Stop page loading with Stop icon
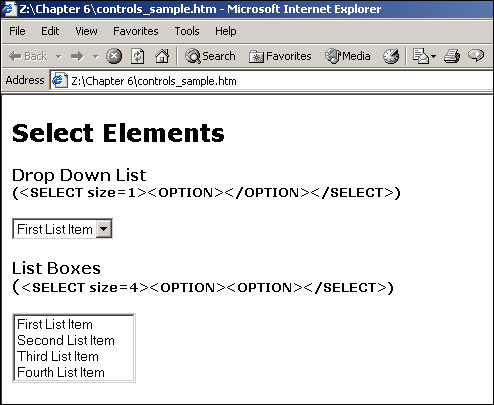 click(114, 56)
